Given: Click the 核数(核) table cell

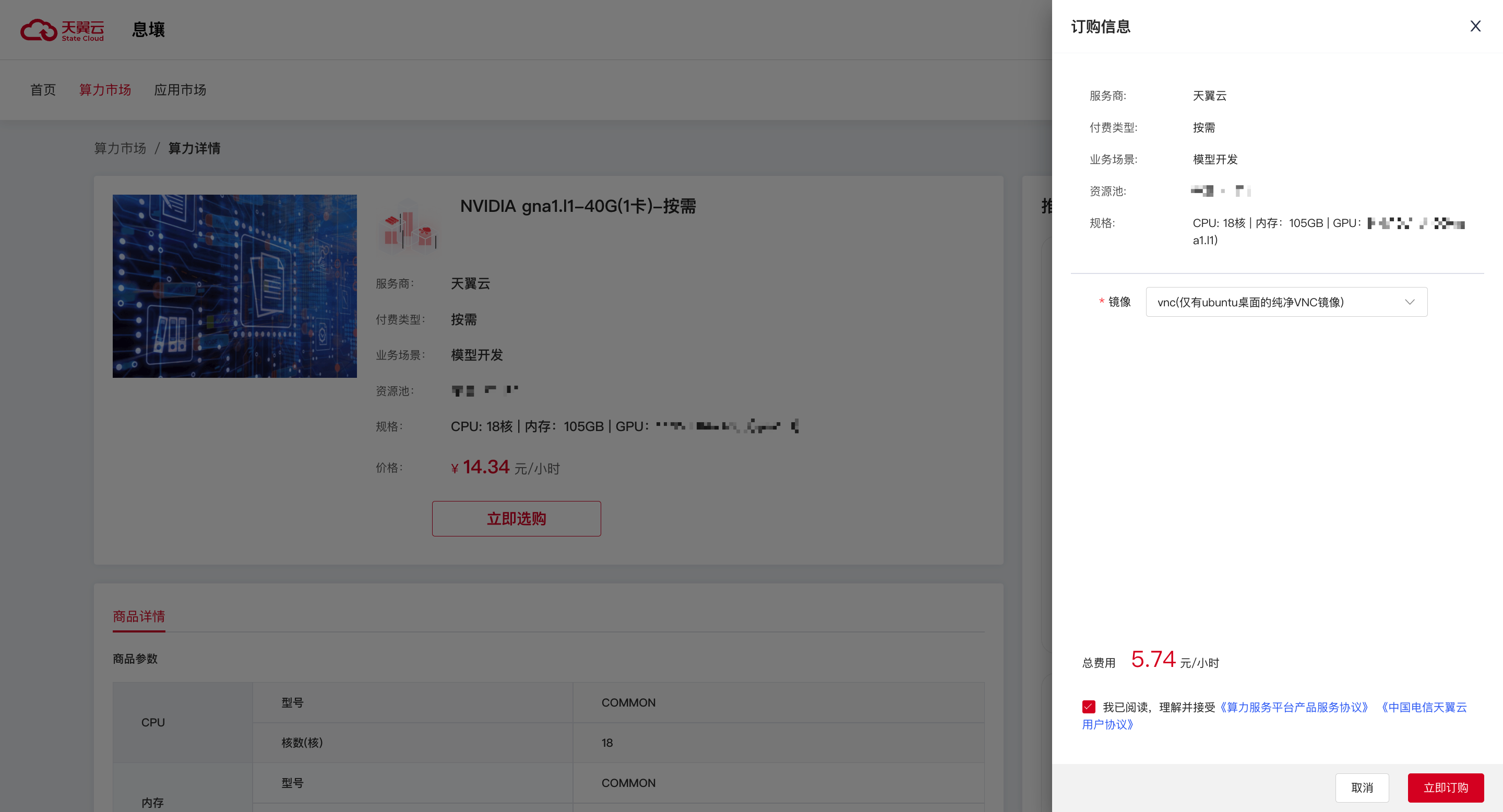Looking at the screenshot, I should tap(412, 743).
